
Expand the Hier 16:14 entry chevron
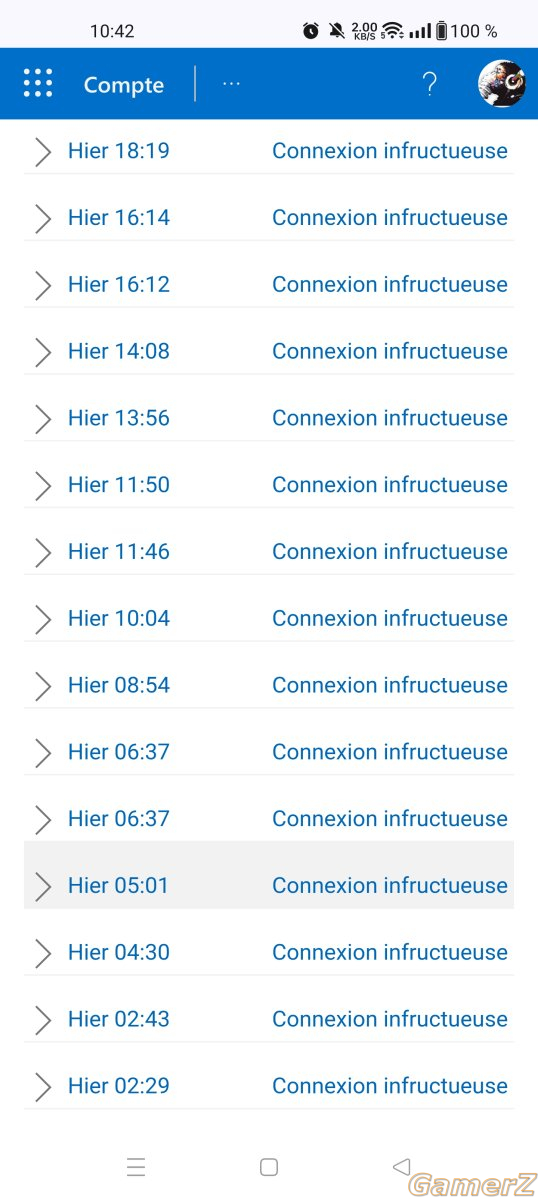click(x=43, y=219)
